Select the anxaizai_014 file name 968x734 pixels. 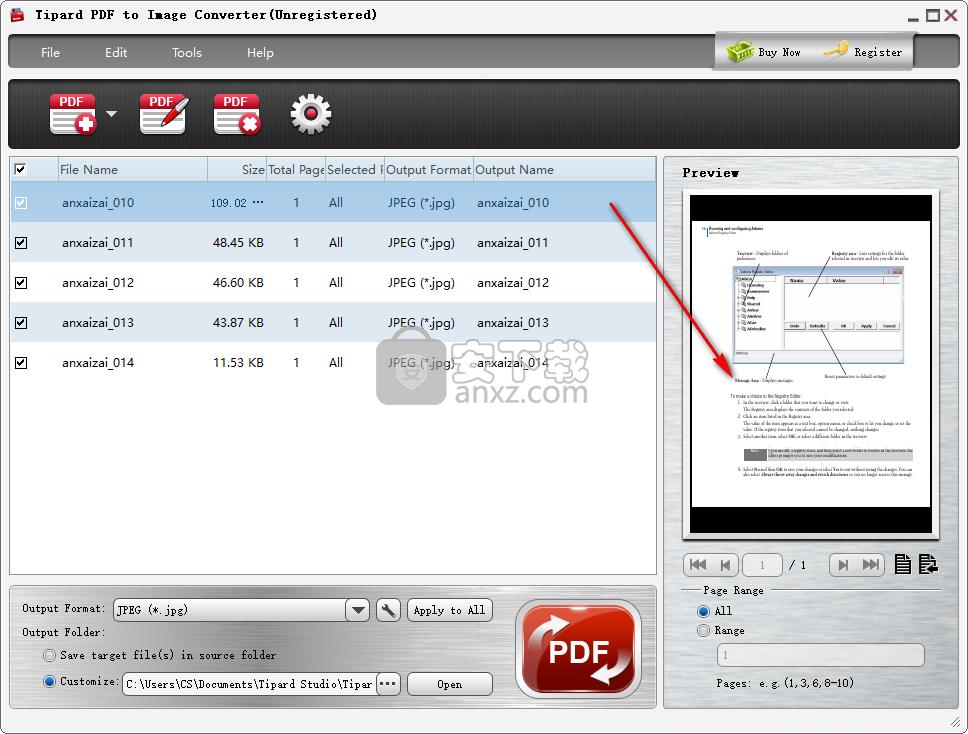(x=98, y=362)
